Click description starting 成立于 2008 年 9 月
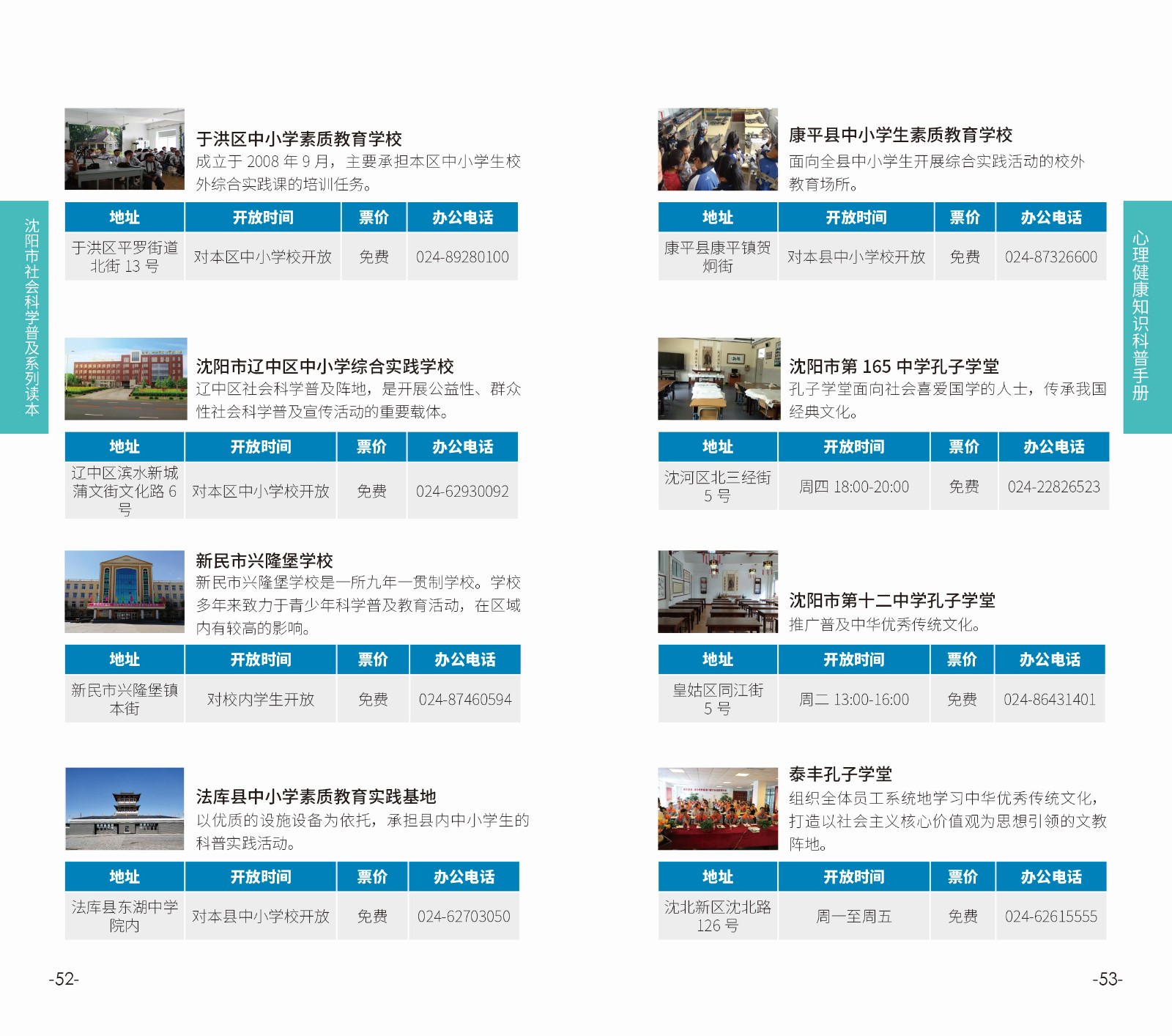 coord(358,173)
